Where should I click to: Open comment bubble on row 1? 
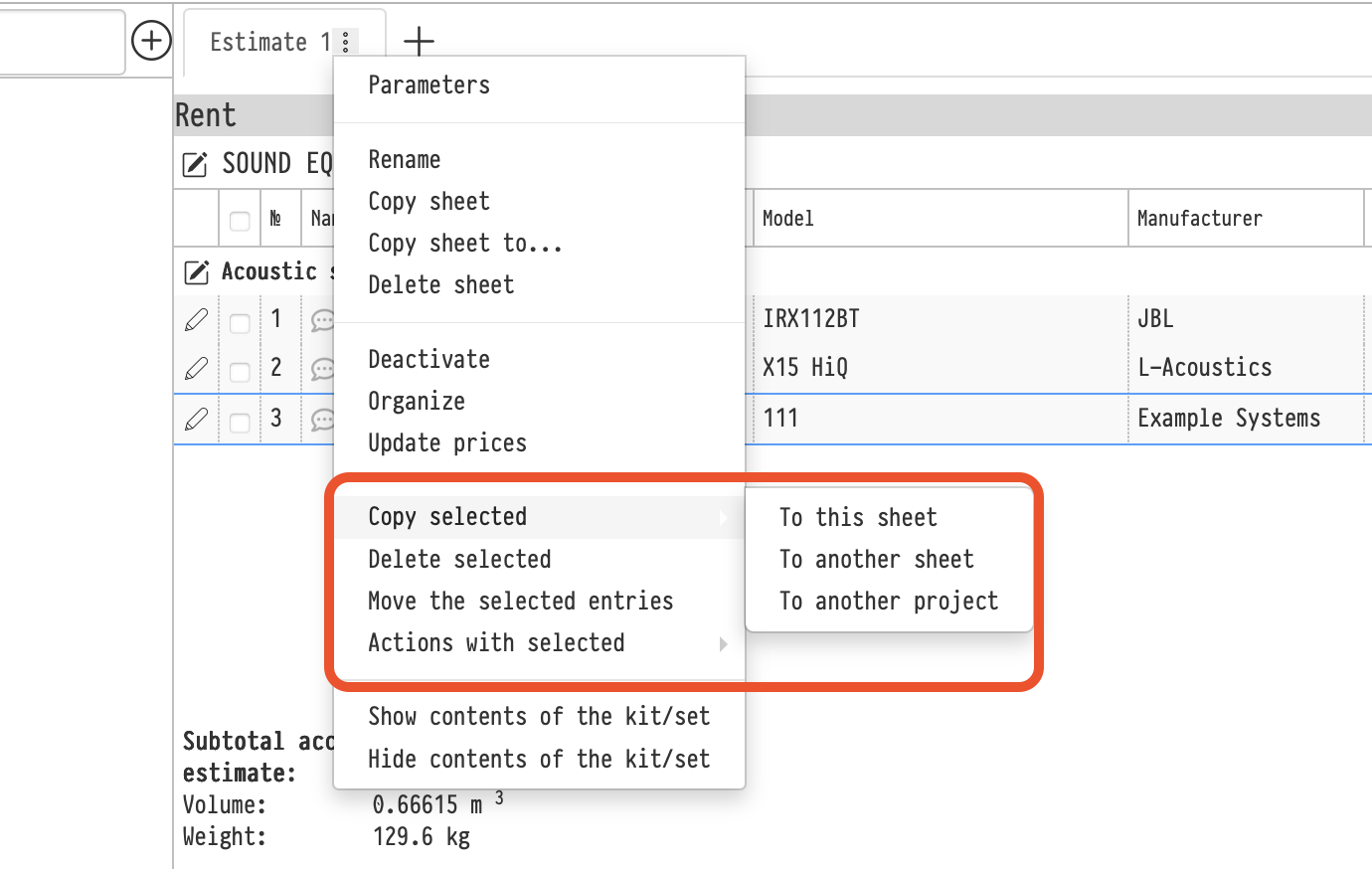pyautogui.click(x=322, y=320)
